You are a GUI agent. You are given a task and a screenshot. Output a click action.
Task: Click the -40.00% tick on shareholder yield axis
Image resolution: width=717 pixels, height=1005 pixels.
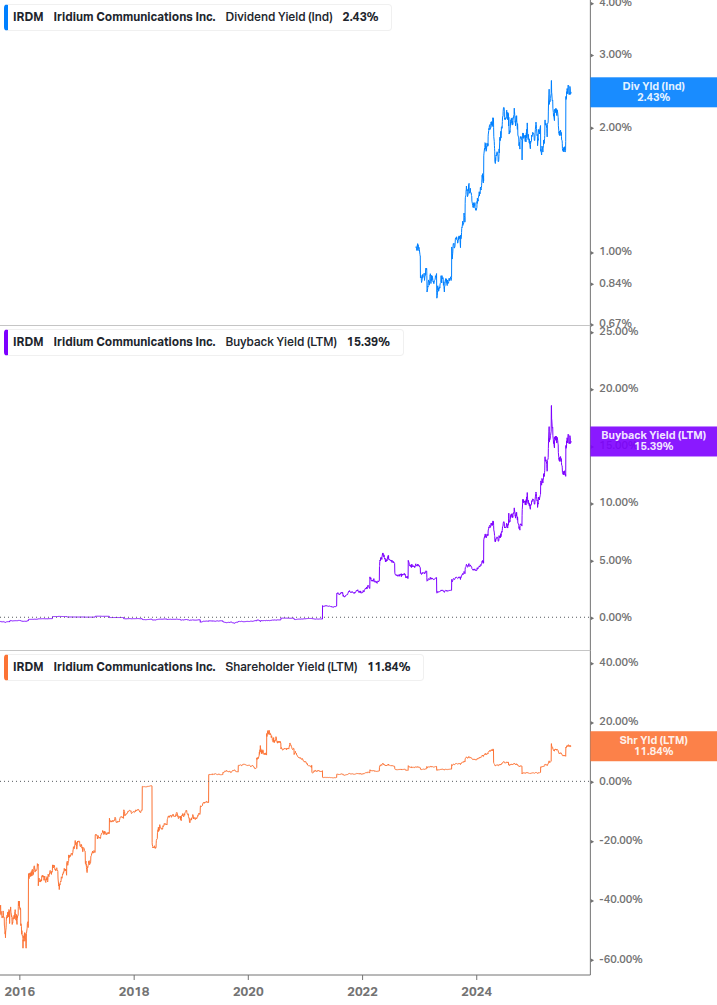620,899
